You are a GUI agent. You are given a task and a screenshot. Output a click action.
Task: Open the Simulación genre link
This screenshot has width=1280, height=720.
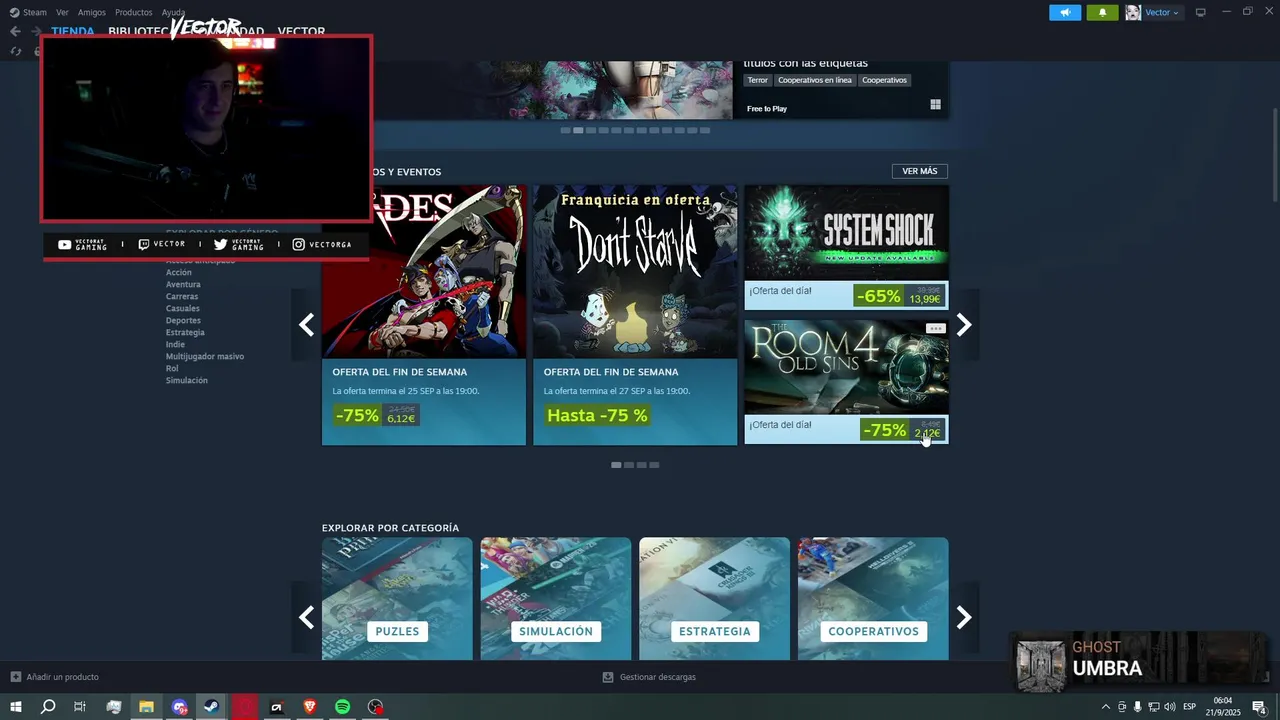point(187,380)
